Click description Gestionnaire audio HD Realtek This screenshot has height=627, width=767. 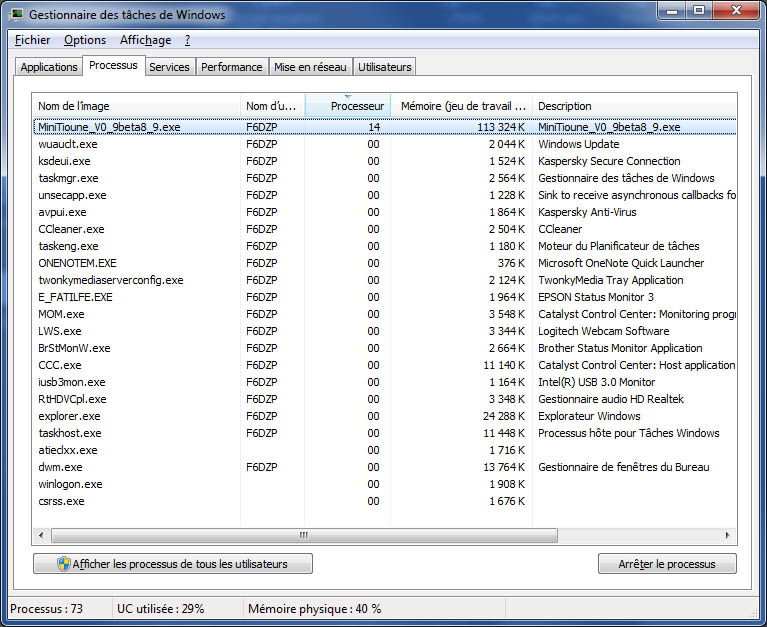[x=611, y=399]
